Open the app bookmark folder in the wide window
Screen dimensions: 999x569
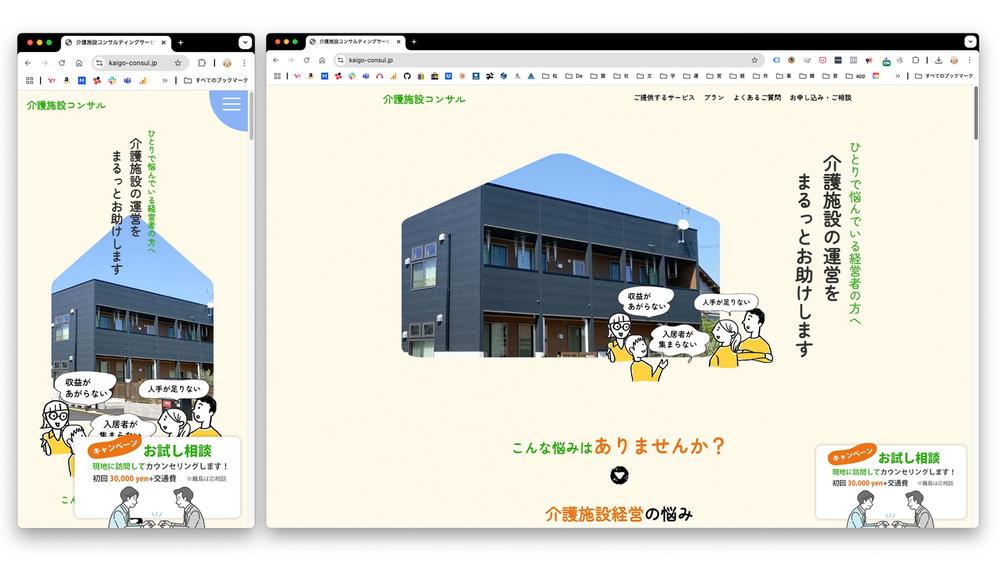(855, 76)
